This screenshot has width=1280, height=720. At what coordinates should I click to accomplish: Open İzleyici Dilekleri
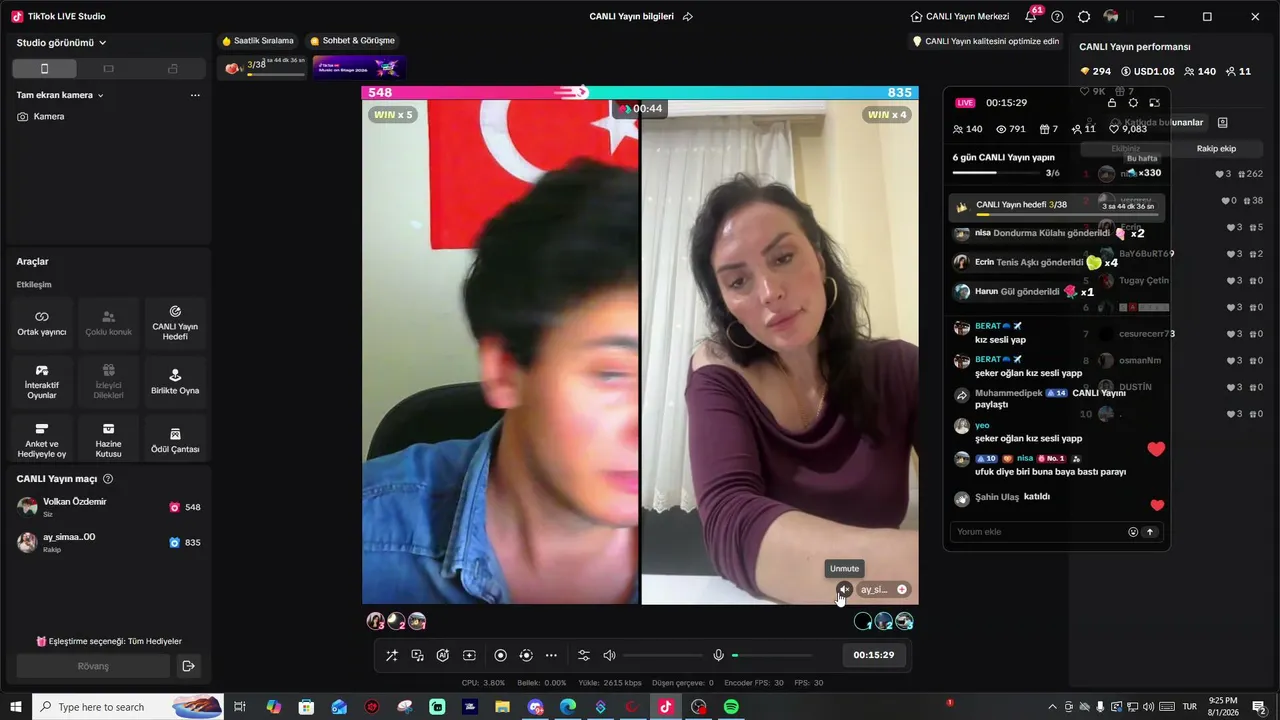coord(108,381)
